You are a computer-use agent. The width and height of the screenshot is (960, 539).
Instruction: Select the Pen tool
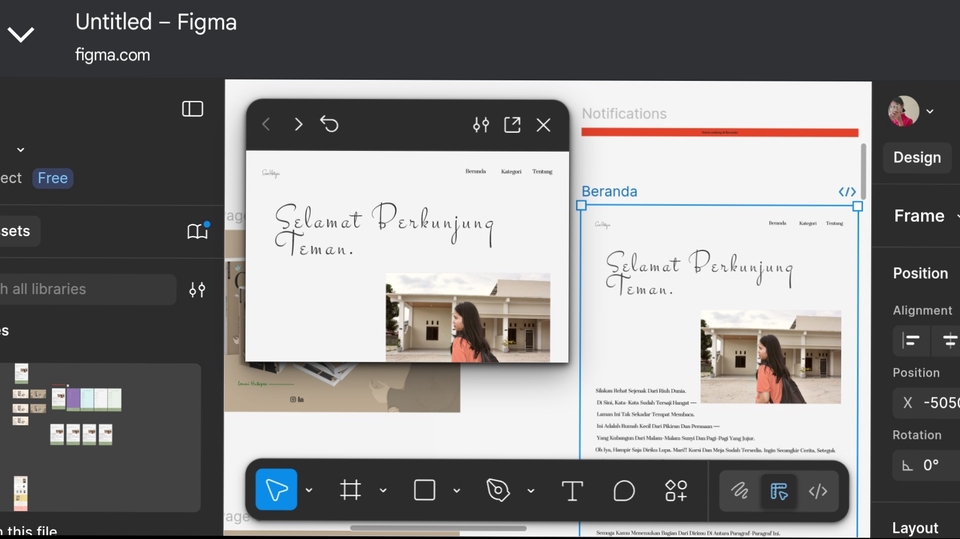pos(498,490)
